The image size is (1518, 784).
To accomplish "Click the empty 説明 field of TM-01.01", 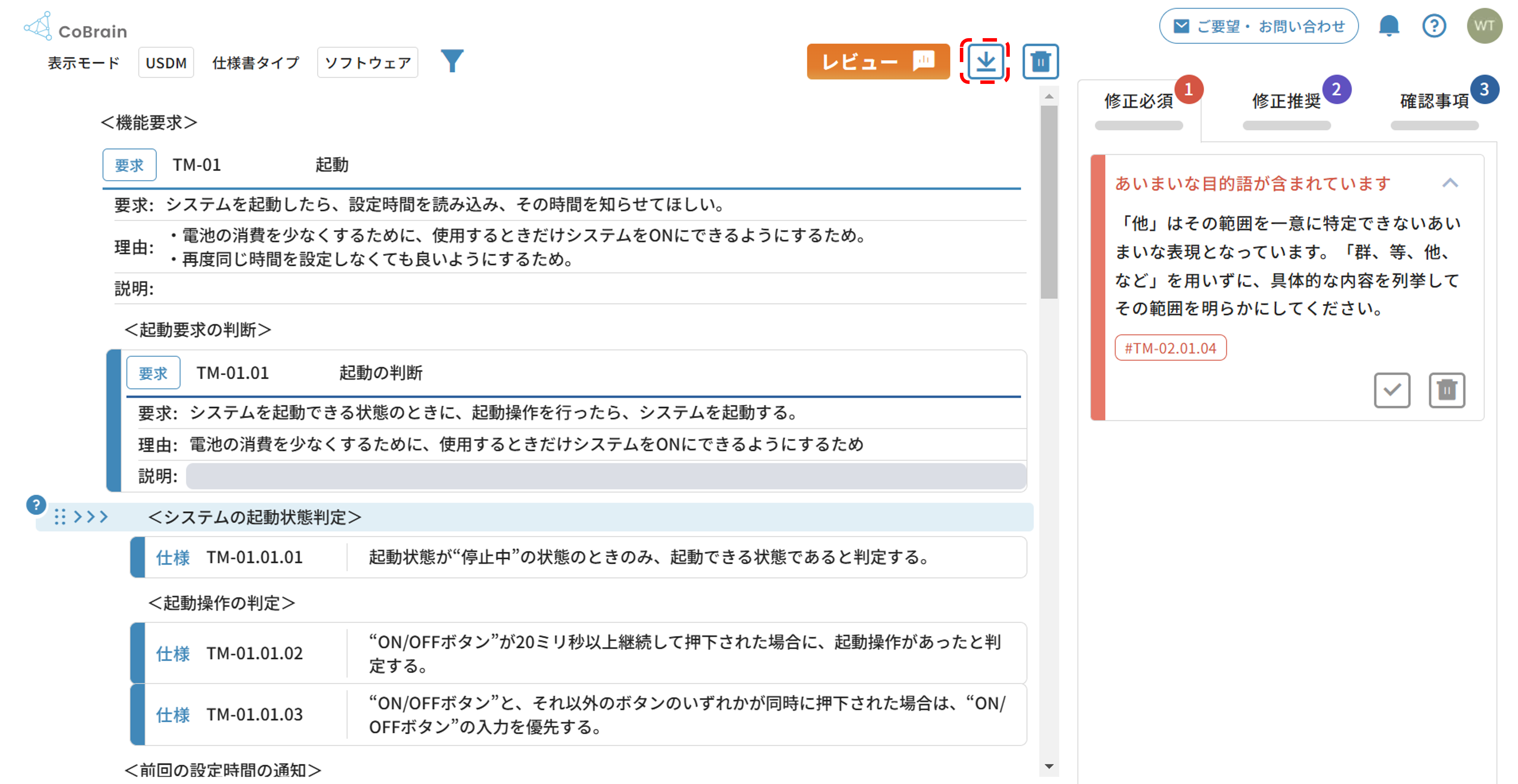I will [x=606, y=476].
